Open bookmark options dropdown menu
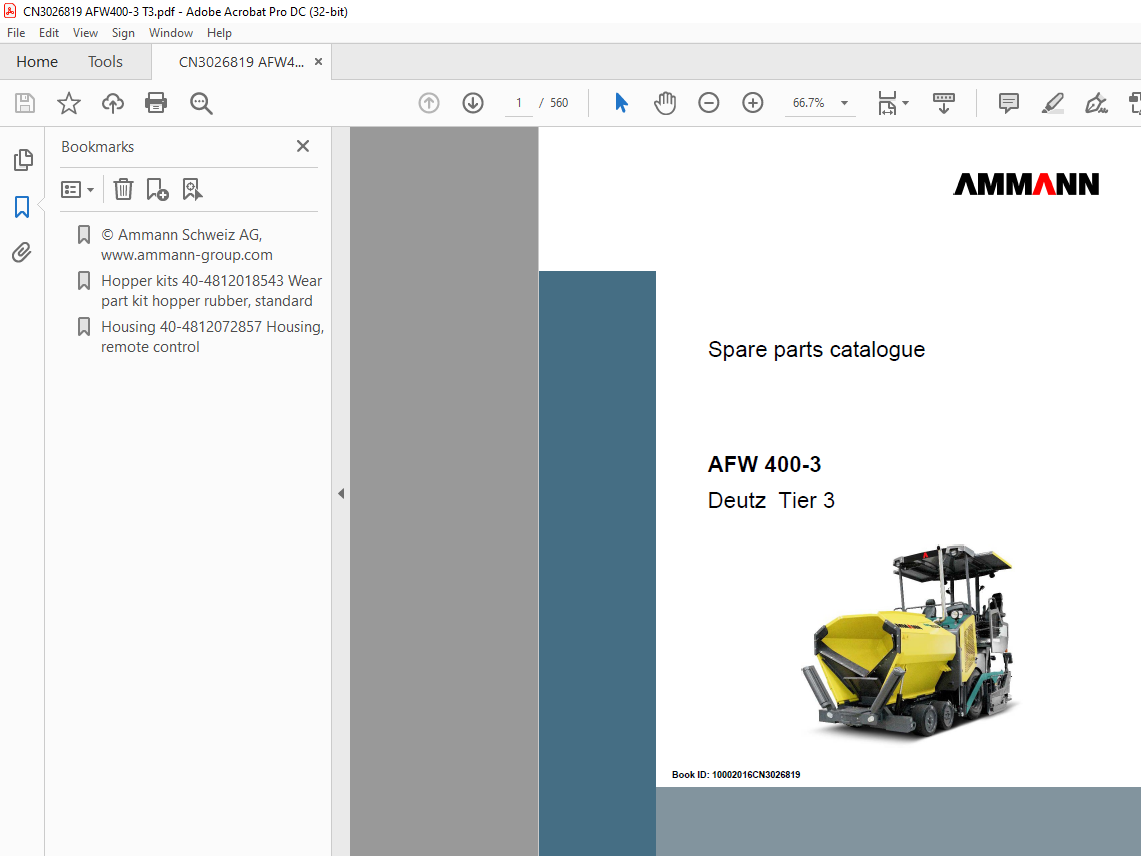 click(77, 190)
